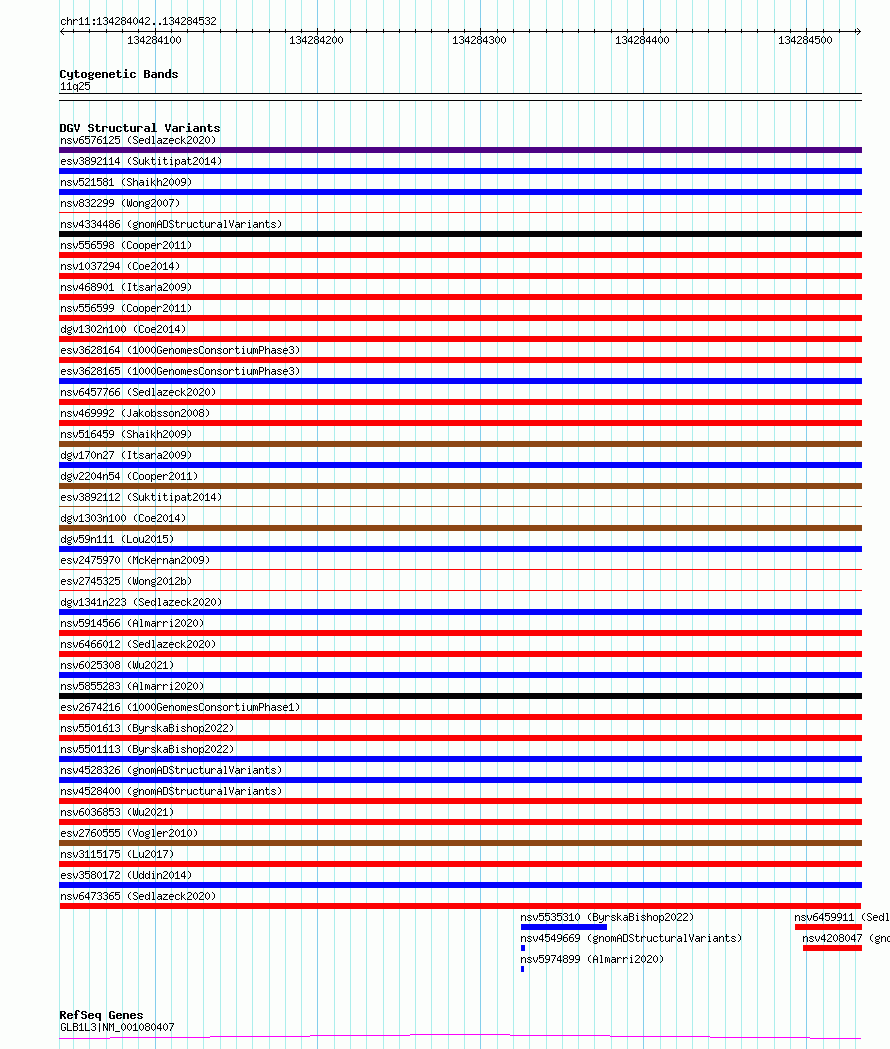Click blue bar under nsv5535310
The width and height of the screenshot is (890, 1049).
[x=563, y=927]
